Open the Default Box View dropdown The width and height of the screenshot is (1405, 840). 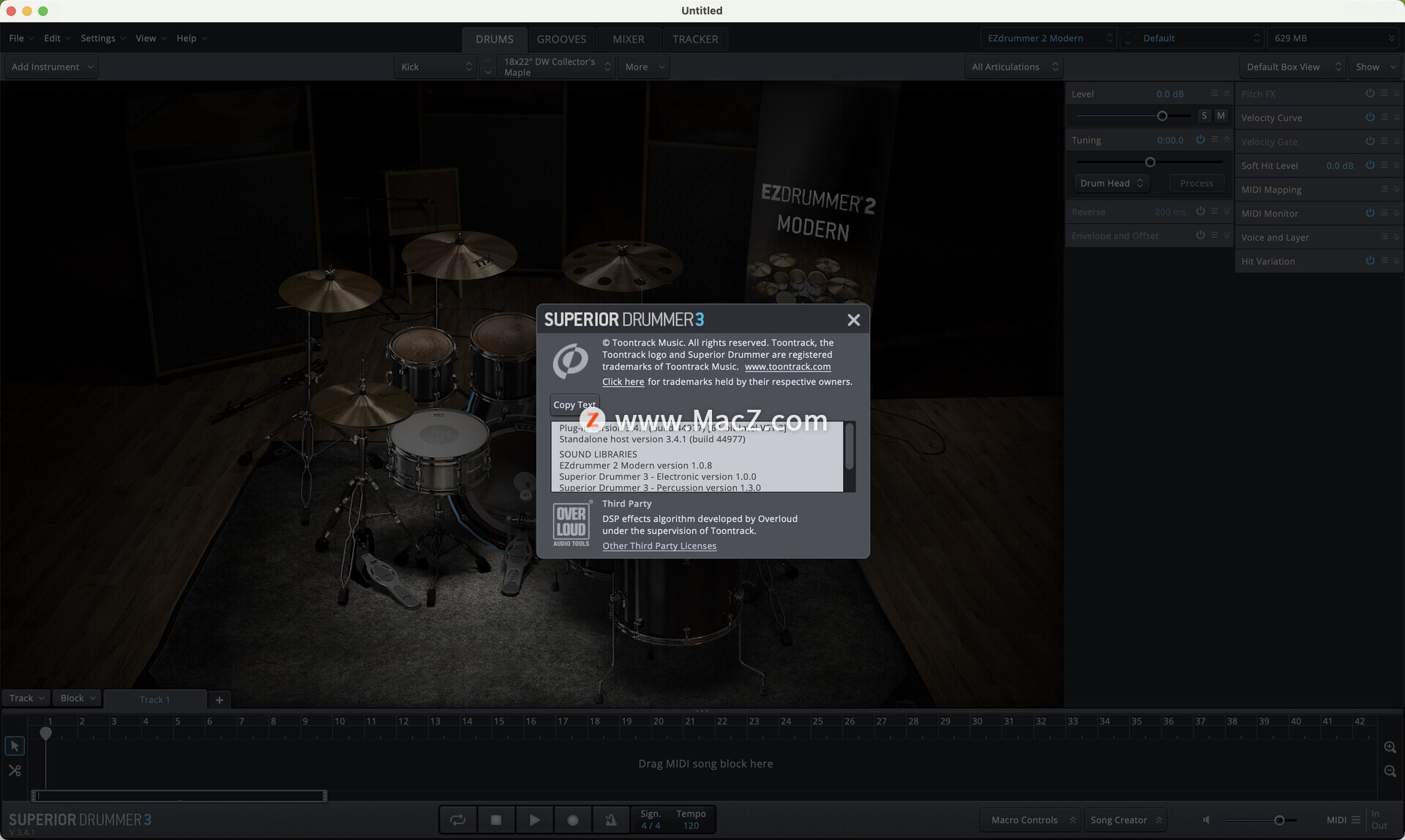coord(1293,67)
